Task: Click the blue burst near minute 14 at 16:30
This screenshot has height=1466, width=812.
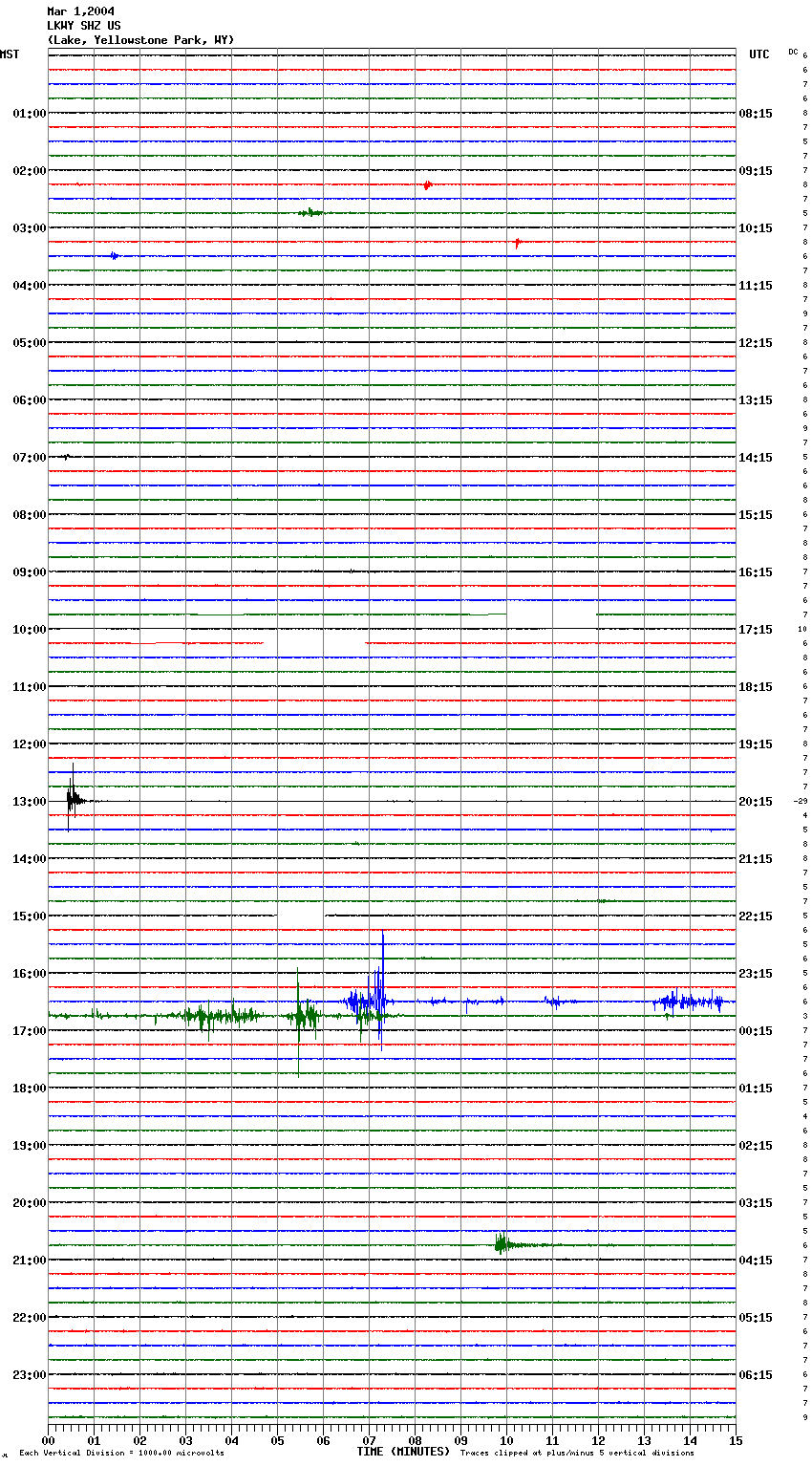Action: tap(688, 1002)
